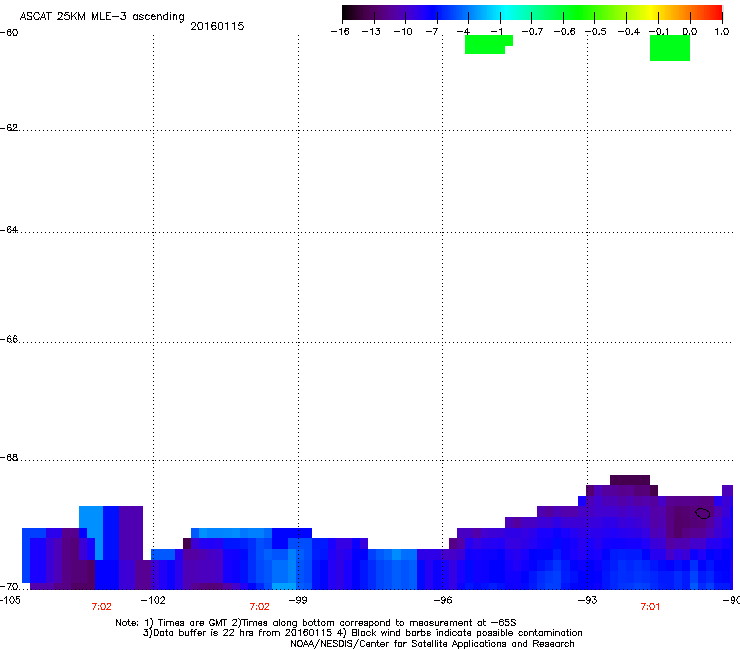The image size is (740, 650).
Task: Click the latitude label -68
Action: pos(9,458)
